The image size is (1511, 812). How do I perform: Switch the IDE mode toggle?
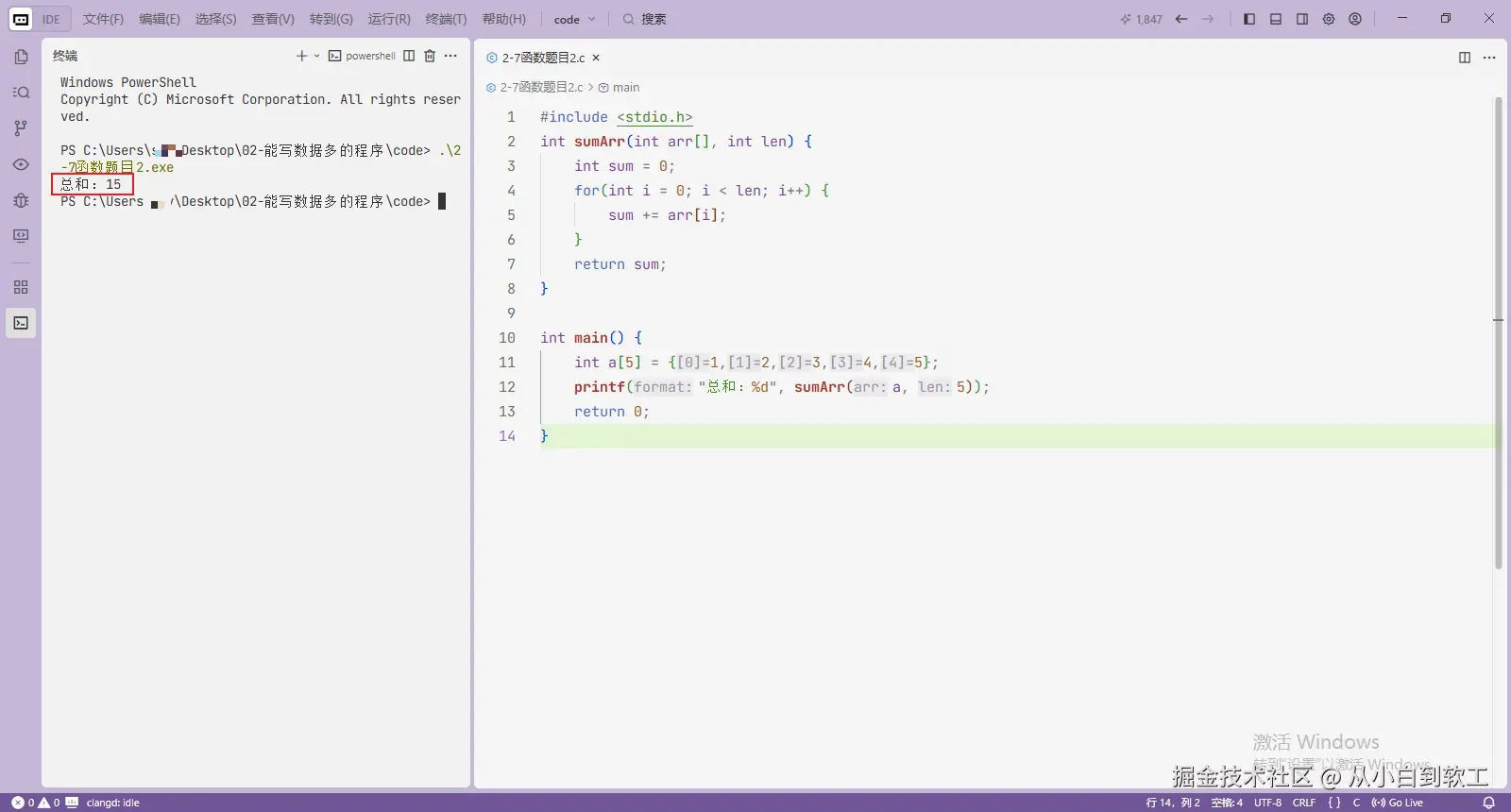tap(39, 19)
